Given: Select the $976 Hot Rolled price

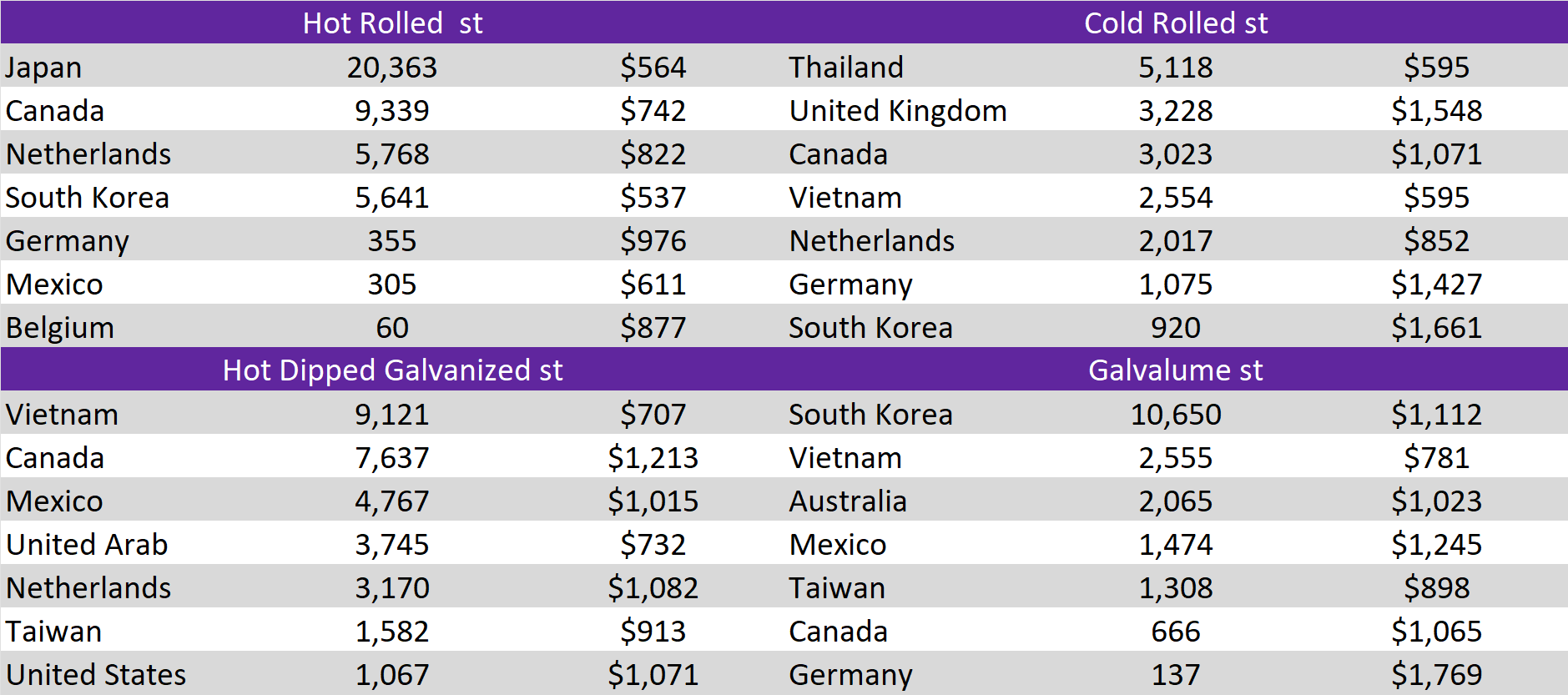Looking at the screenshot, I should pyautogui.click(x=653, y=240).
